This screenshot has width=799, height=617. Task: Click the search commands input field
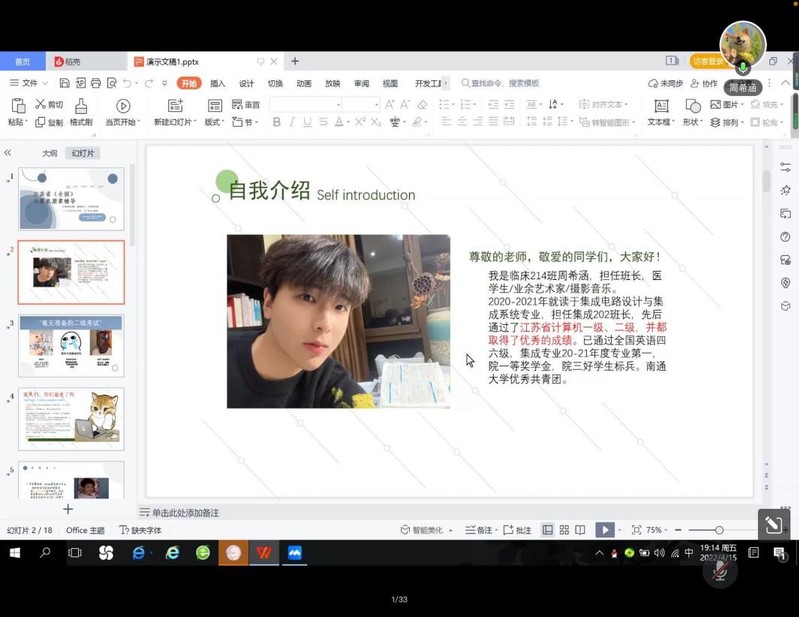(504, 83)
